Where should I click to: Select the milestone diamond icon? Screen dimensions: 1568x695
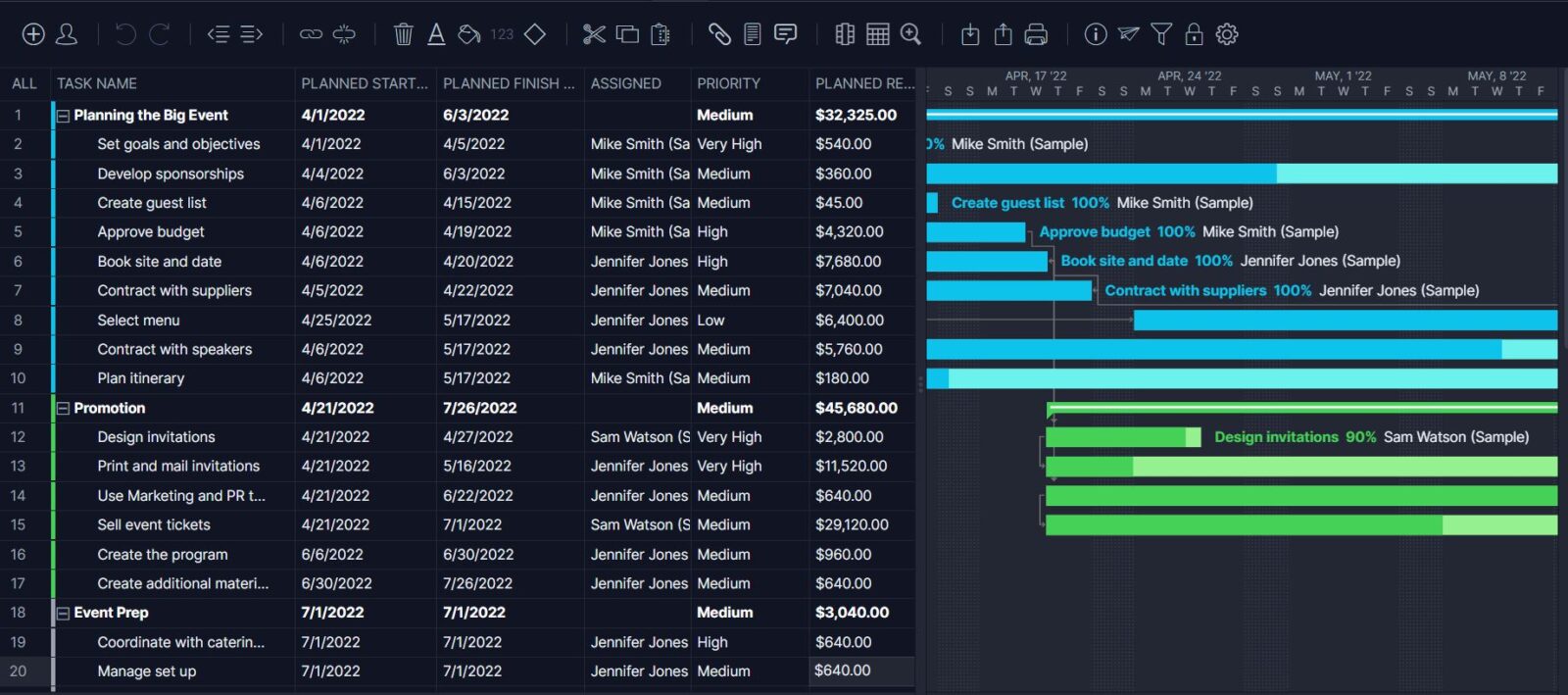(x=535, y=34)
